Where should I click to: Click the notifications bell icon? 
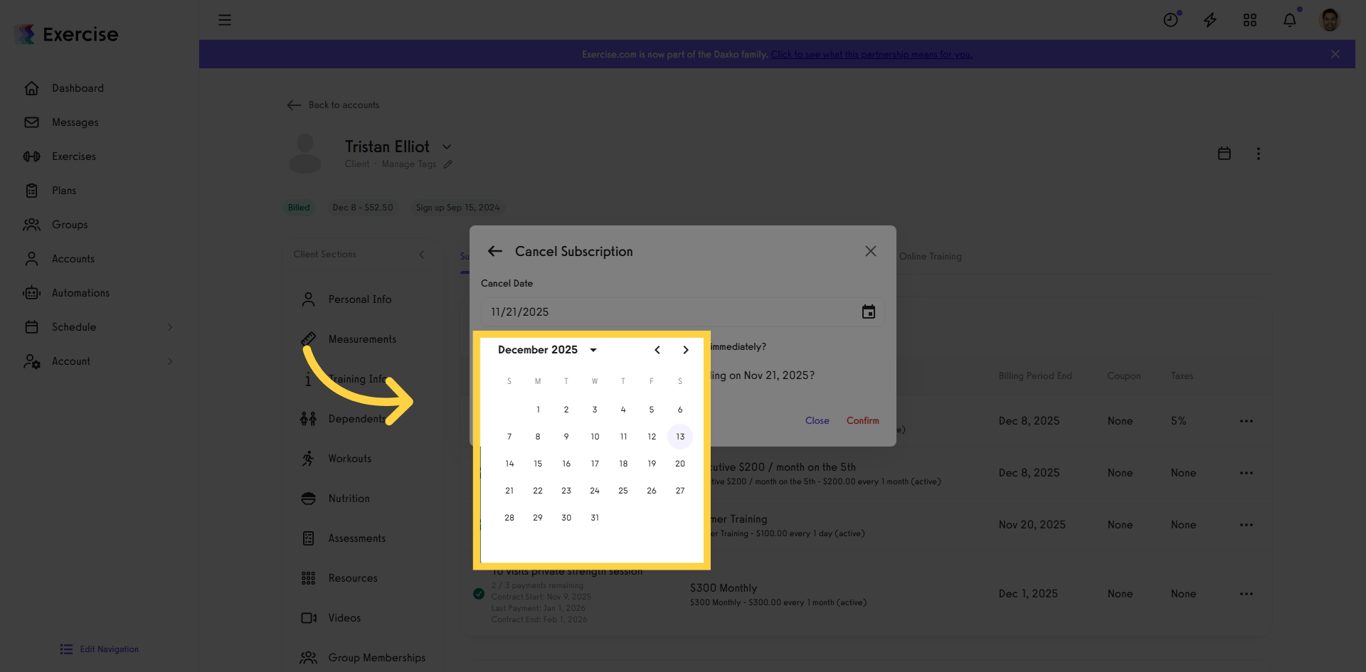pyautogui.click(x=1289, y=19)
